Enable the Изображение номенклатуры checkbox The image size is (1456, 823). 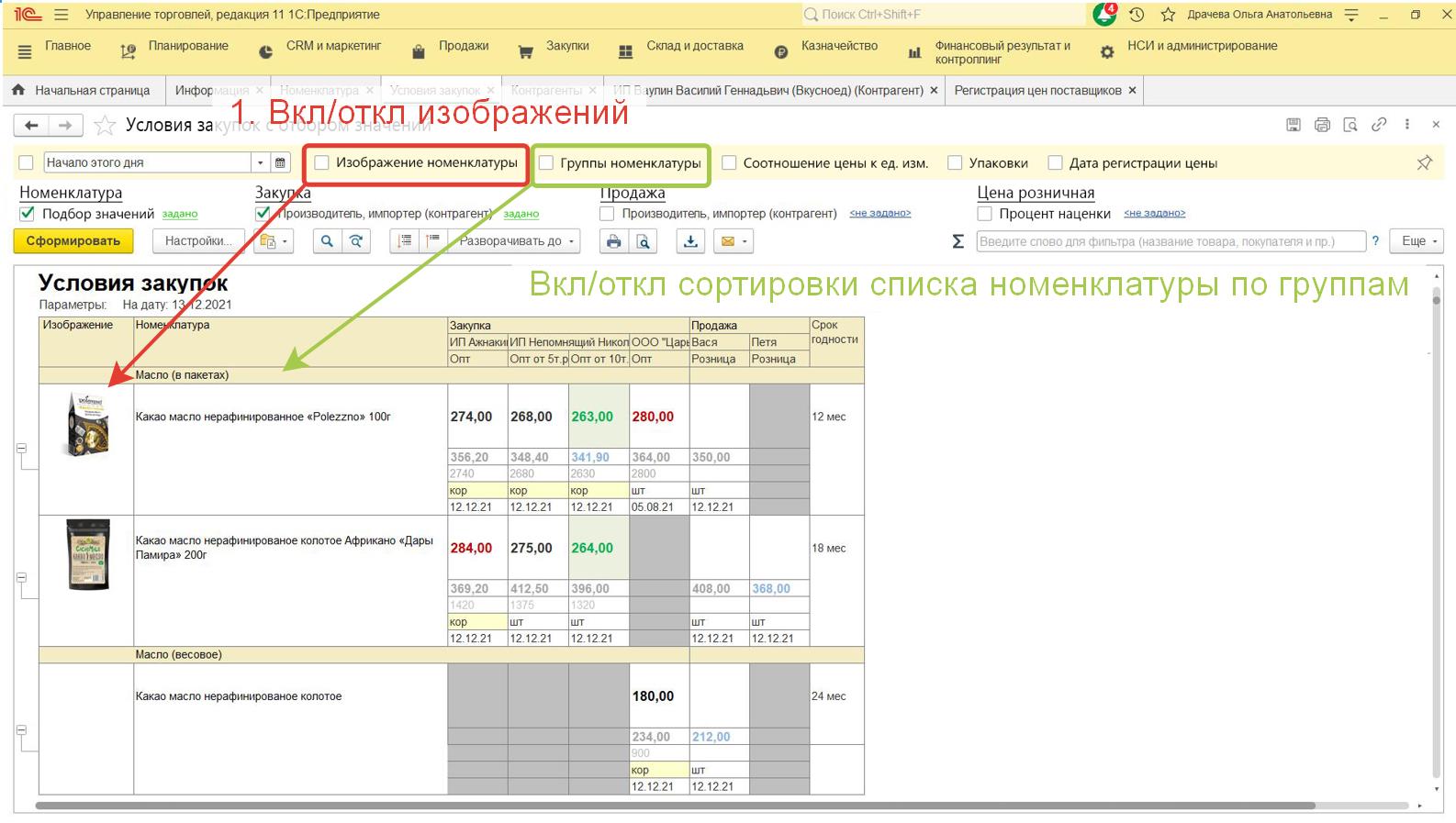(x=322, y=162)
